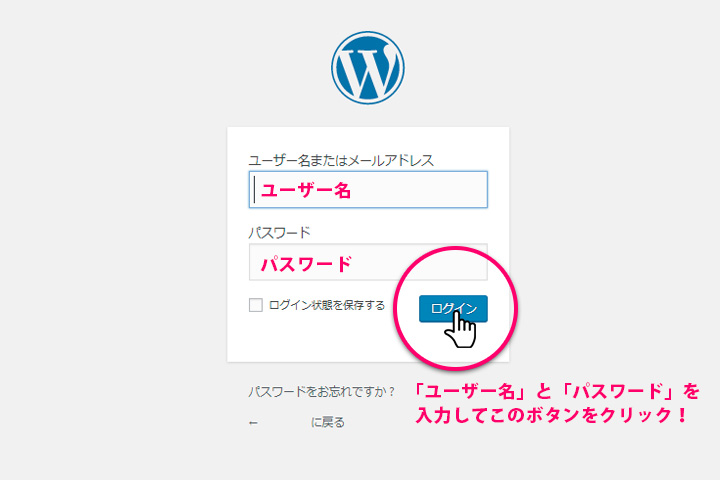
Task: Enable the ログイン状態を保存する checkbox
Action: tap(256, 305)
